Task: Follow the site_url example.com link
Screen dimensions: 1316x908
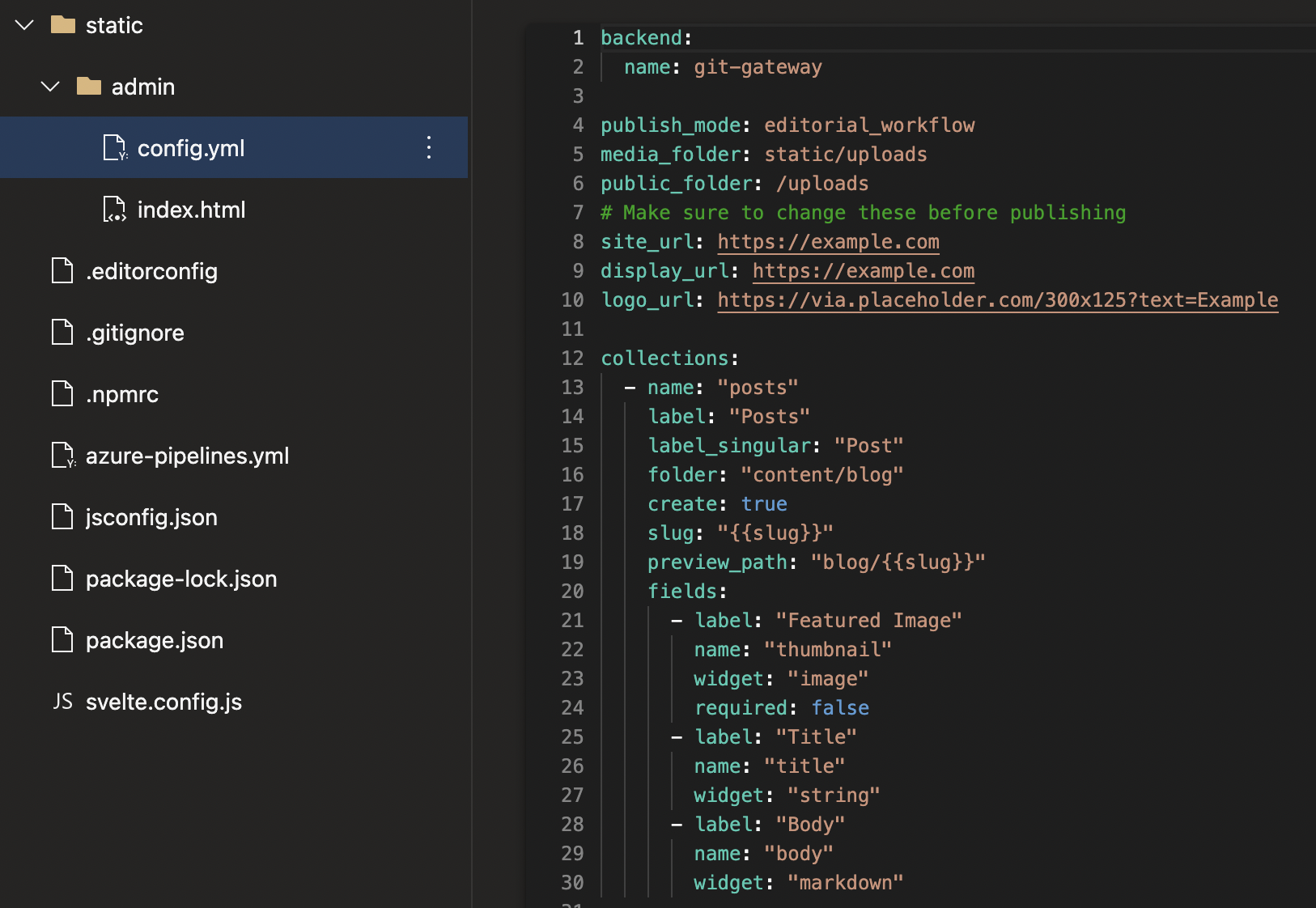Action: (828, 242)
